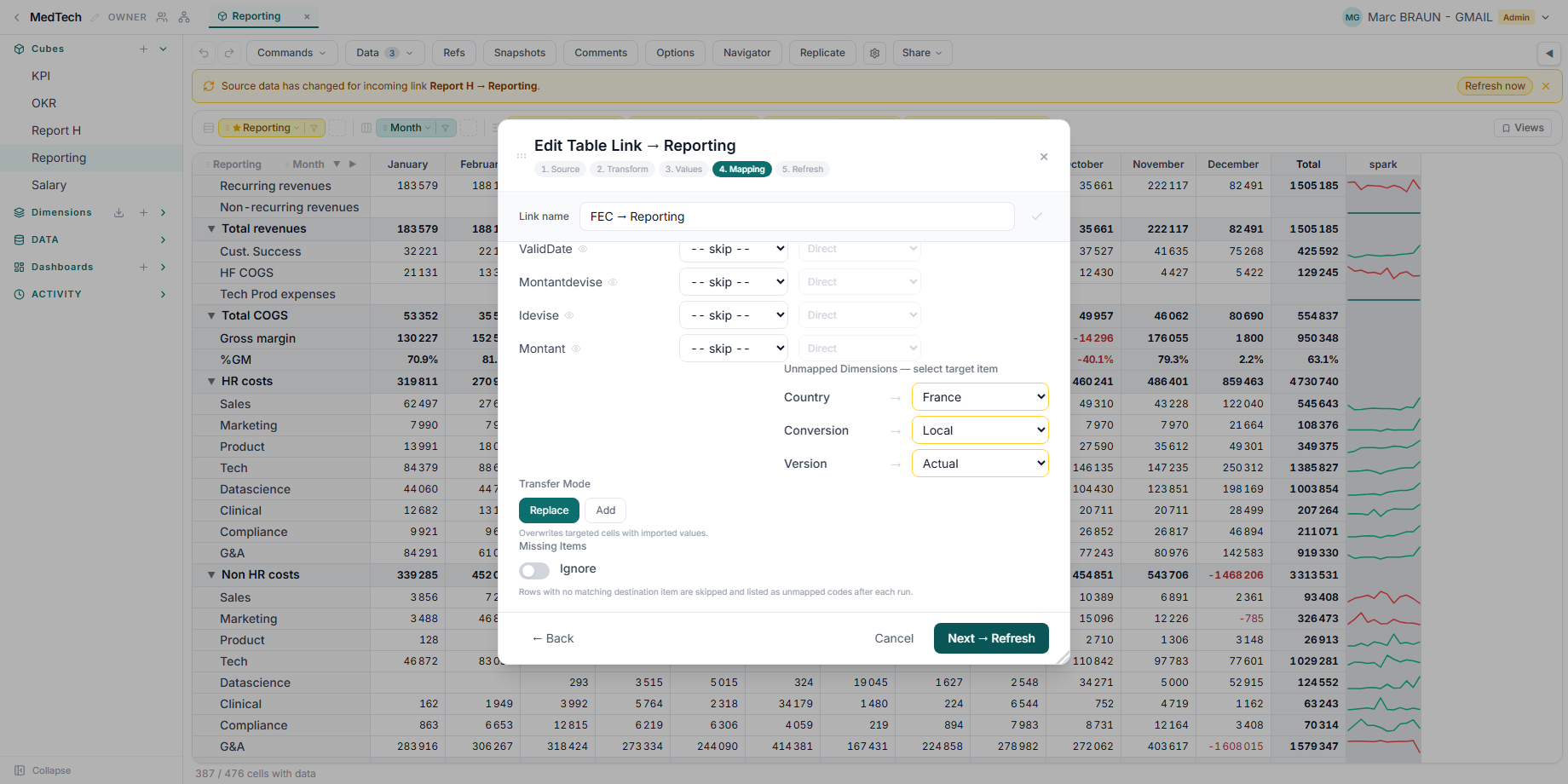Image resolution: width=1568 pixels, height=784 pixels.
Task: Click the columns layout icon before Month chip
Action: click(x=366, y=128)
